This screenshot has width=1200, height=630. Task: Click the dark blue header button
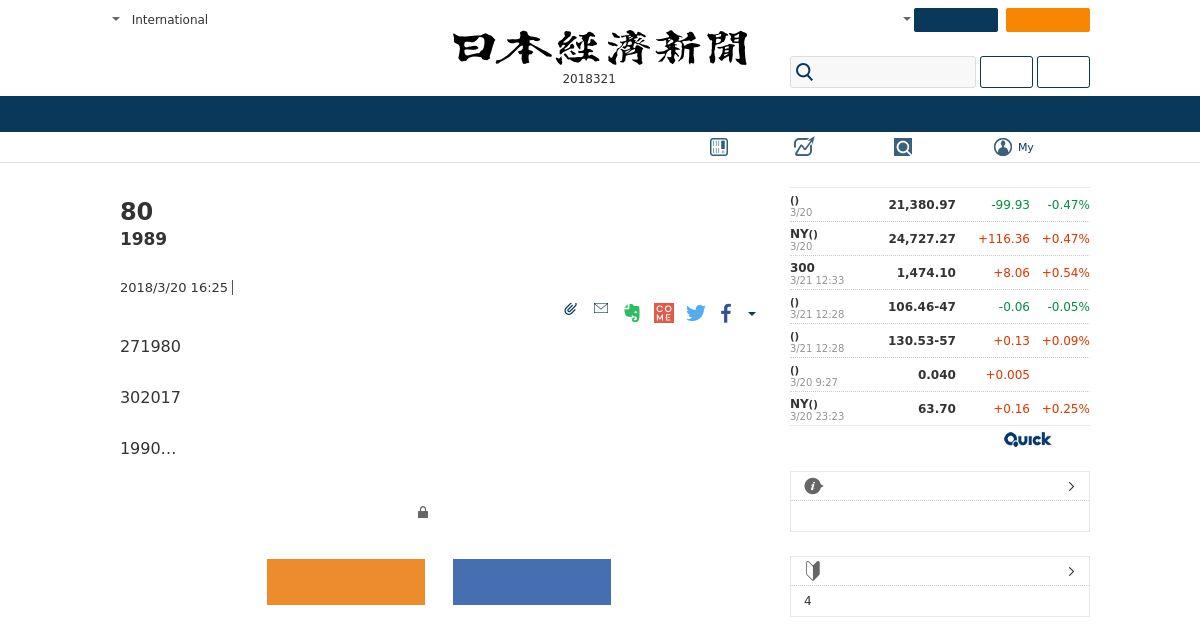pyautogui.click(x=956, y=20)
